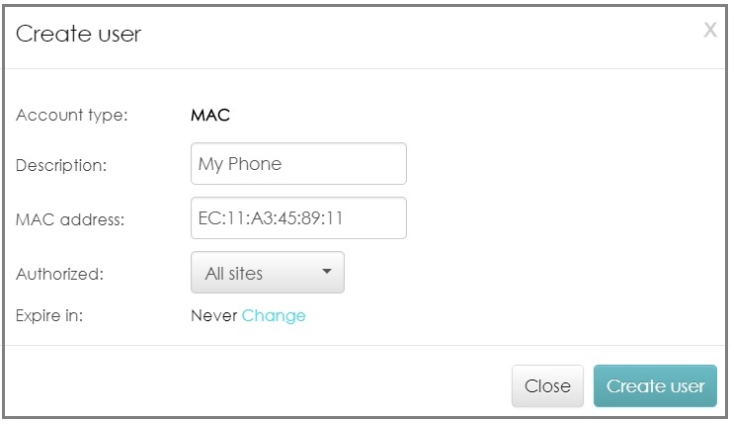Screen dimensions: 734x426
Task: Click the bold MAC account type value
Action: pyautogui.click(x=211, y=114)
